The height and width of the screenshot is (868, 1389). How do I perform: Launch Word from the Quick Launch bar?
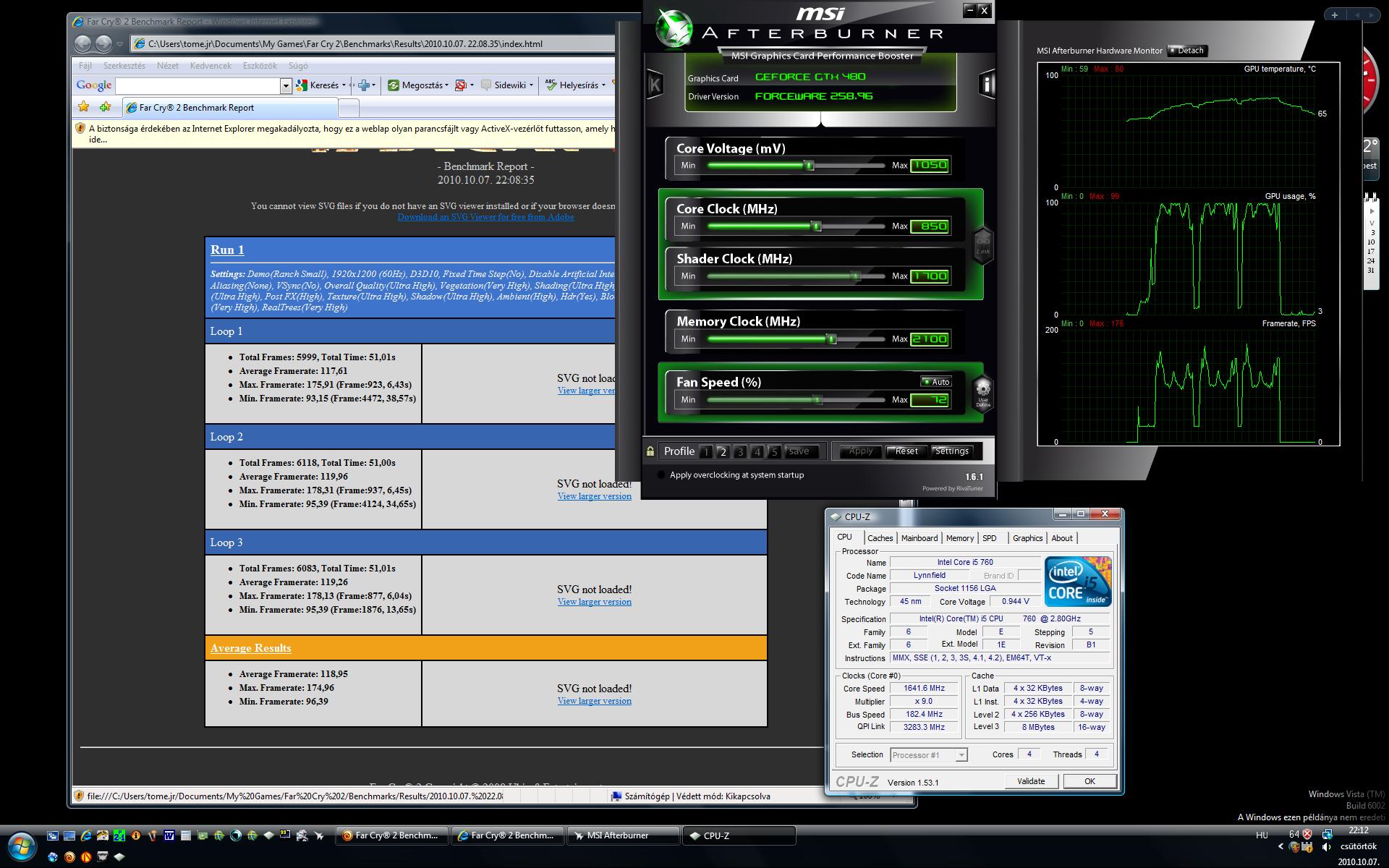(x=169, y=835)
